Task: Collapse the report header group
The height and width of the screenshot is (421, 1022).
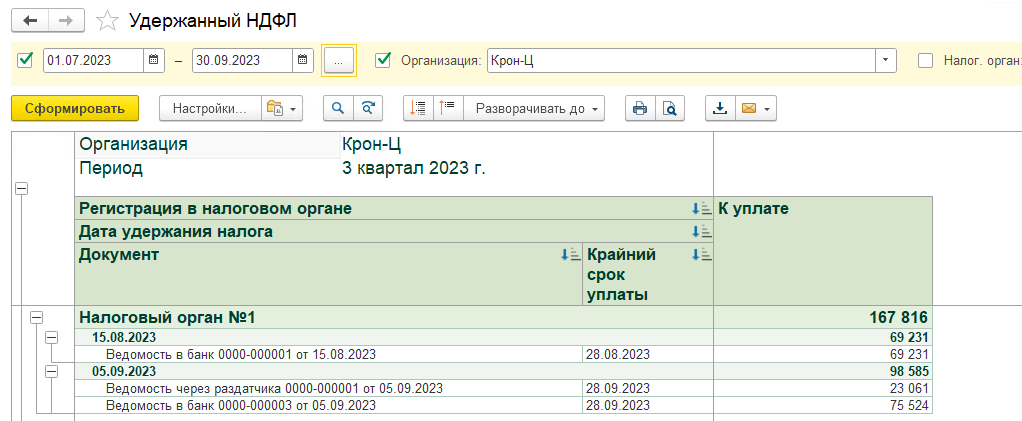Action: (x=22, y=188)
